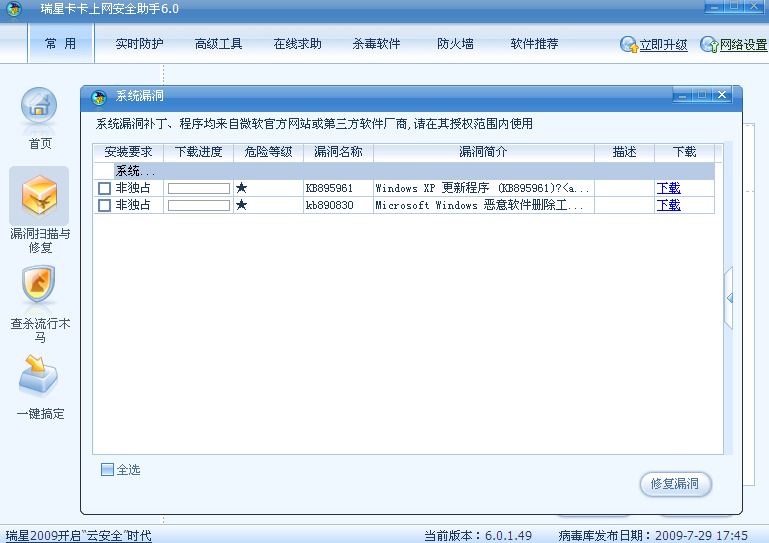Open the 首页 home icon in sidebar
Image resolution: width=769 pixels, height=543 pixels.
point(39,106)
